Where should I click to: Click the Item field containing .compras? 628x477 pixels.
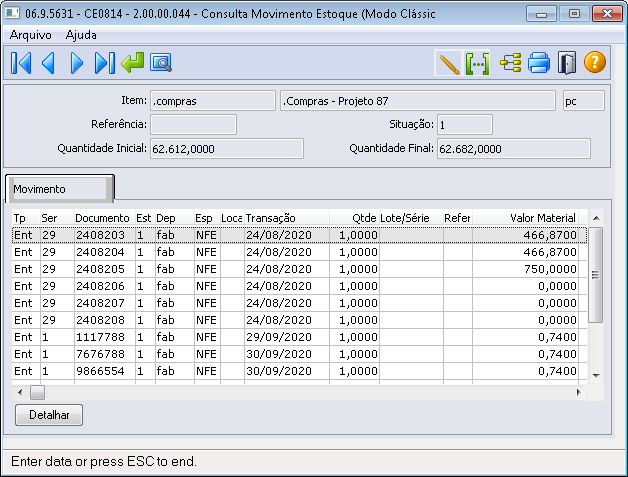[x=213, y=101]
